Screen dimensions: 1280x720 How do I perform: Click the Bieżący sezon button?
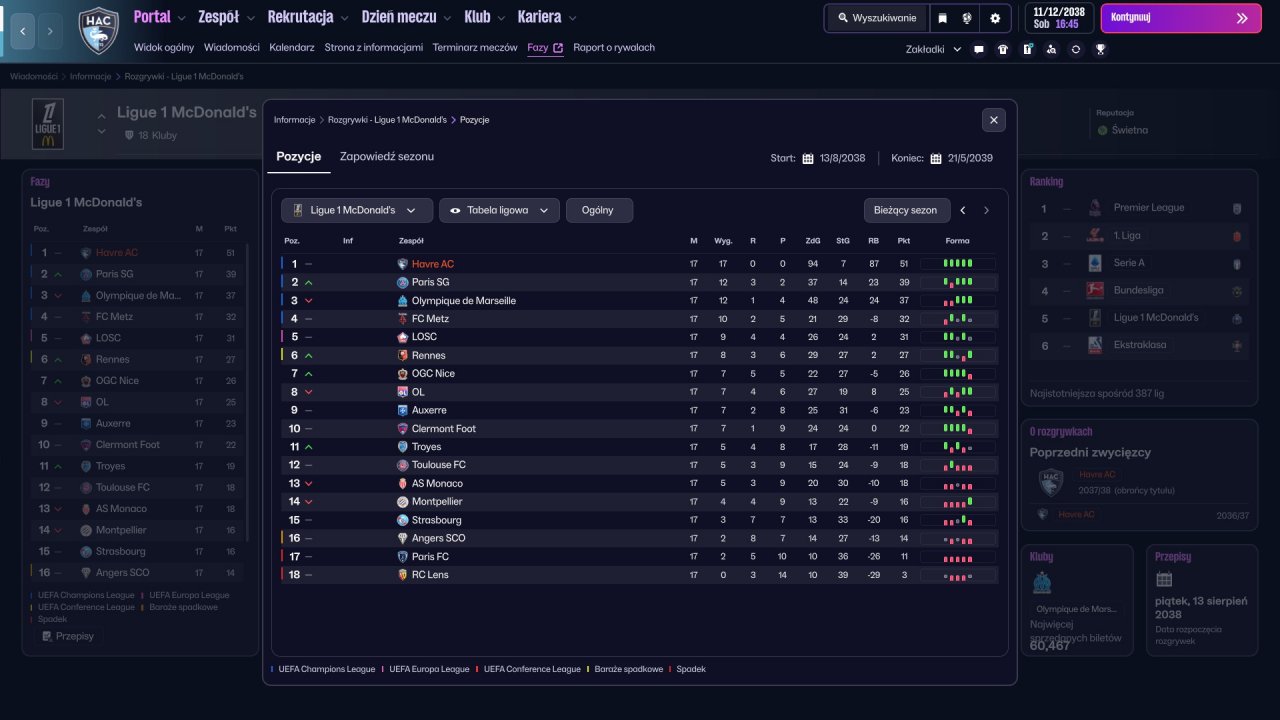pyautogui.click(x=905, y=210)
